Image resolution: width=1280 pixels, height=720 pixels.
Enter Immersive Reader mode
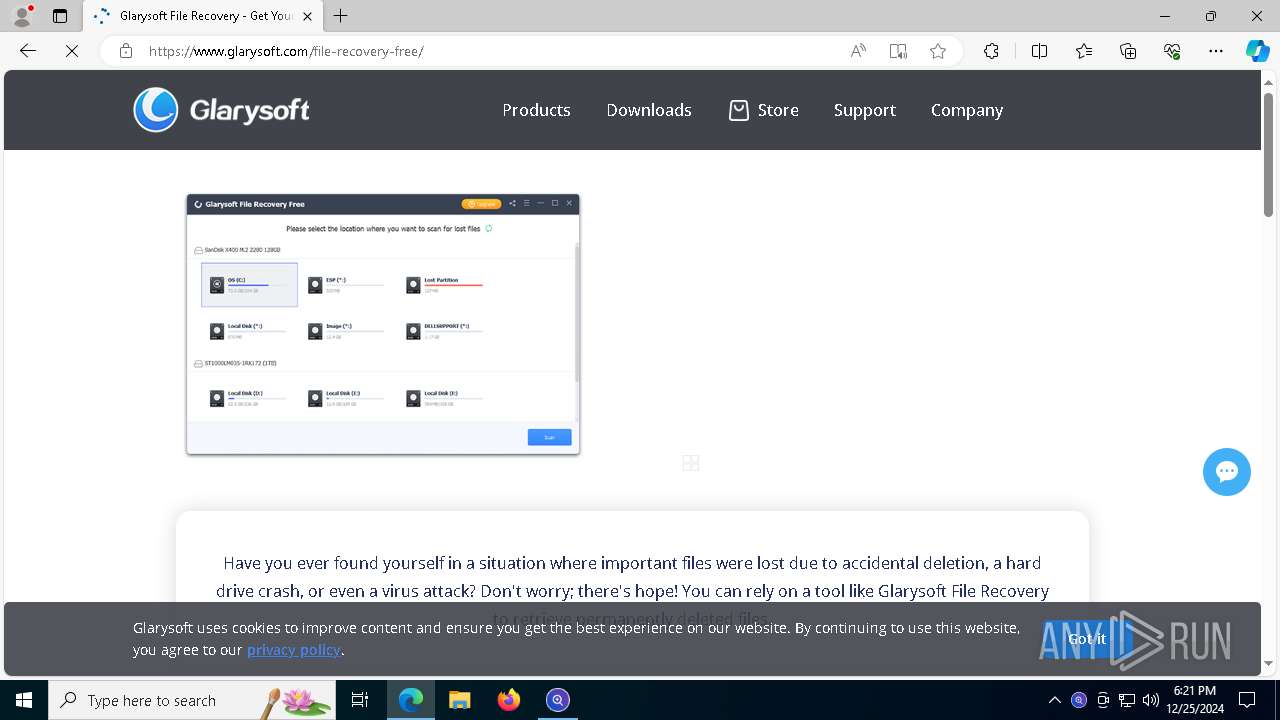[898, 51]
